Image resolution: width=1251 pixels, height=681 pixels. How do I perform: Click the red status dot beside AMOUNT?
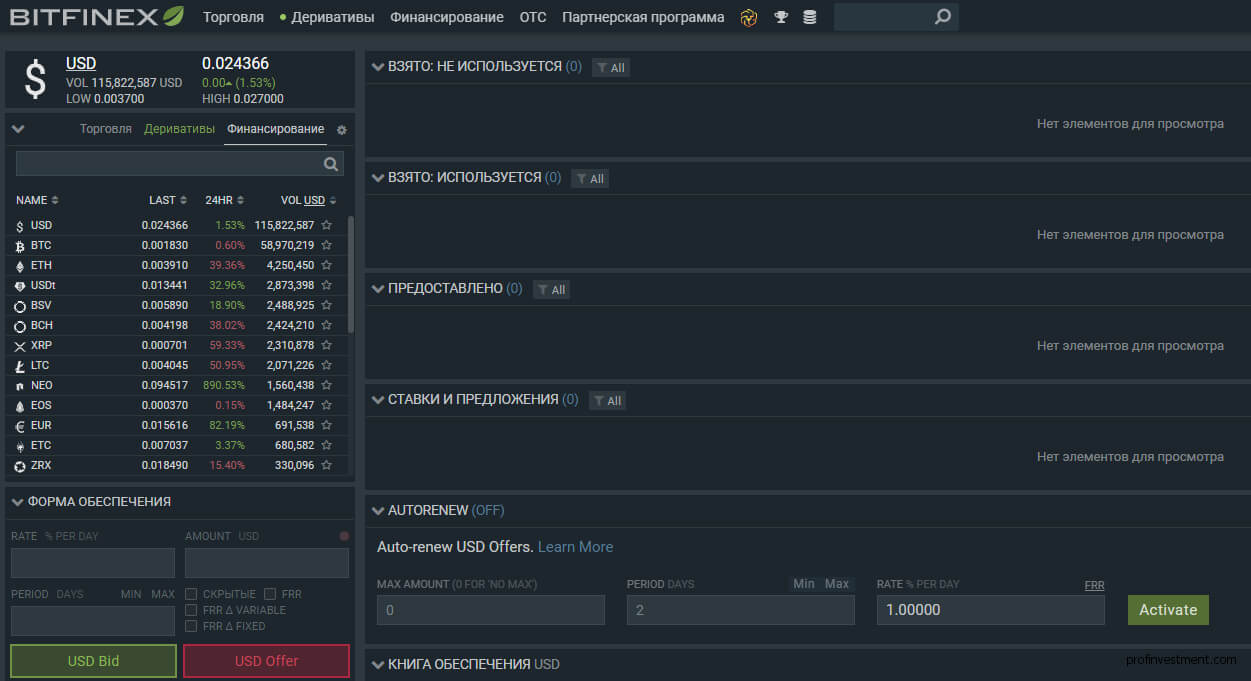pos(344,536)
